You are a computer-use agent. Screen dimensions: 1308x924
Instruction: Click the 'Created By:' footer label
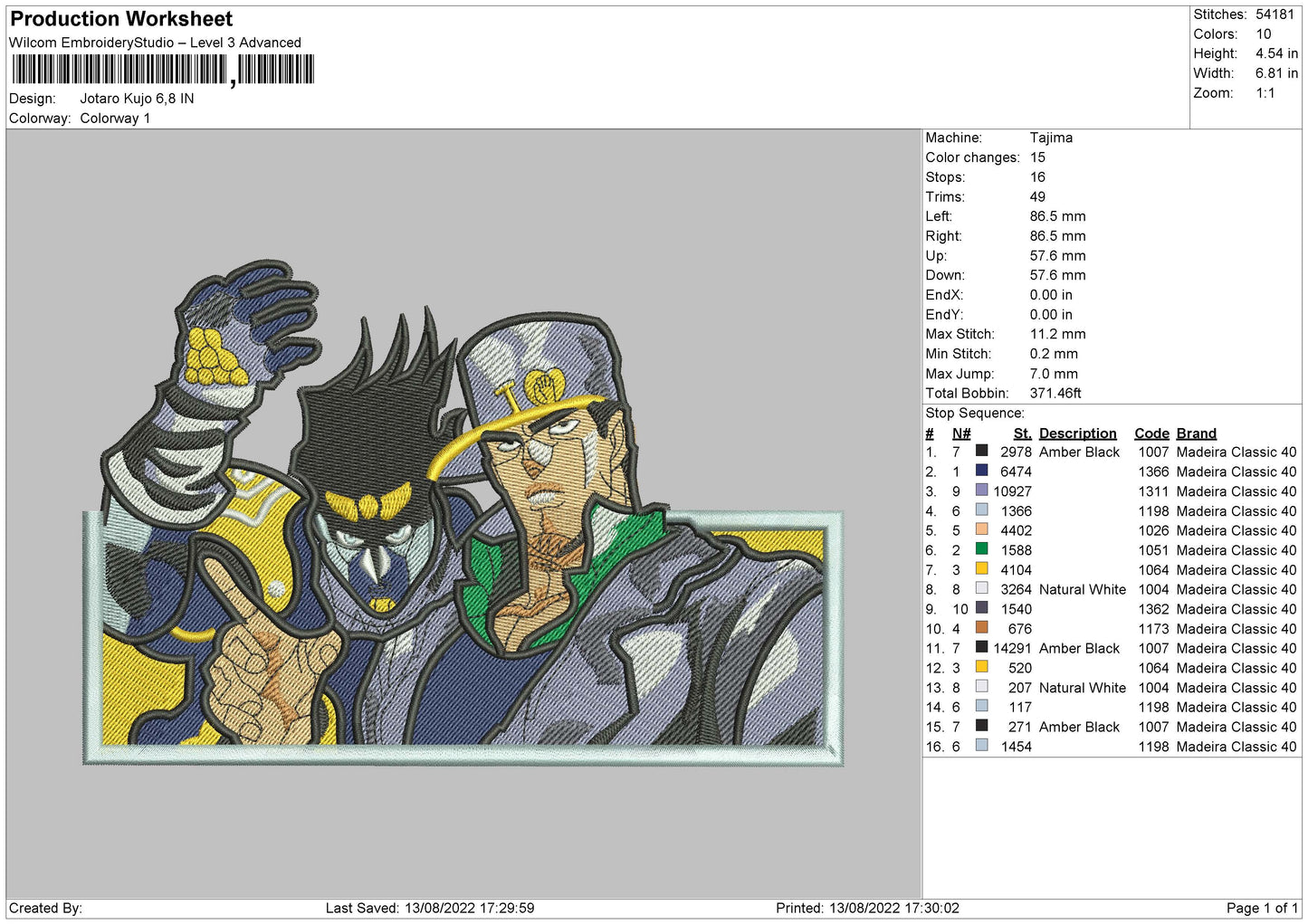click(45, 908)
